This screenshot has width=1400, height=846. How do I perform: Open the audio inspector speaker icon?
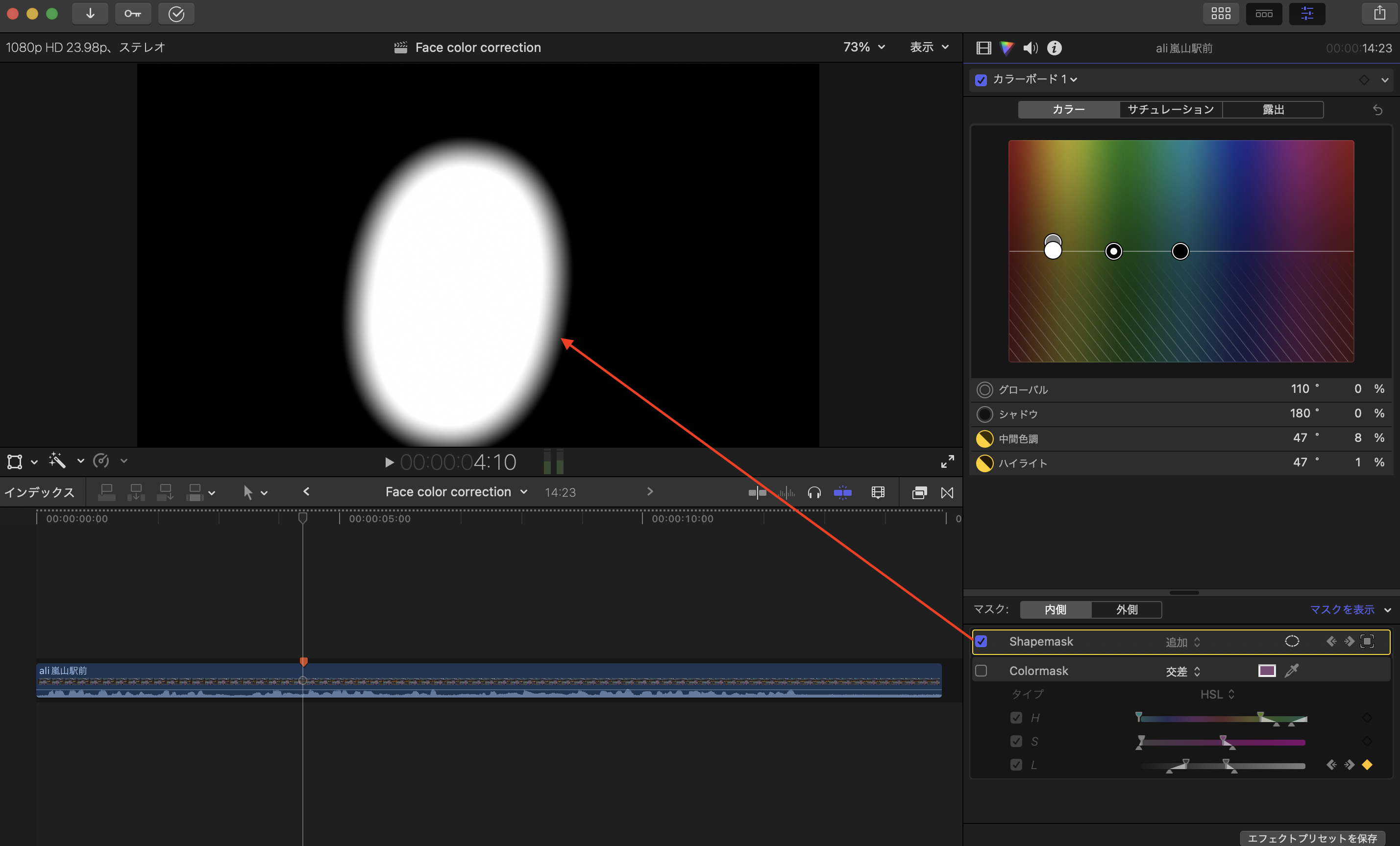[x=1030, y=48]
